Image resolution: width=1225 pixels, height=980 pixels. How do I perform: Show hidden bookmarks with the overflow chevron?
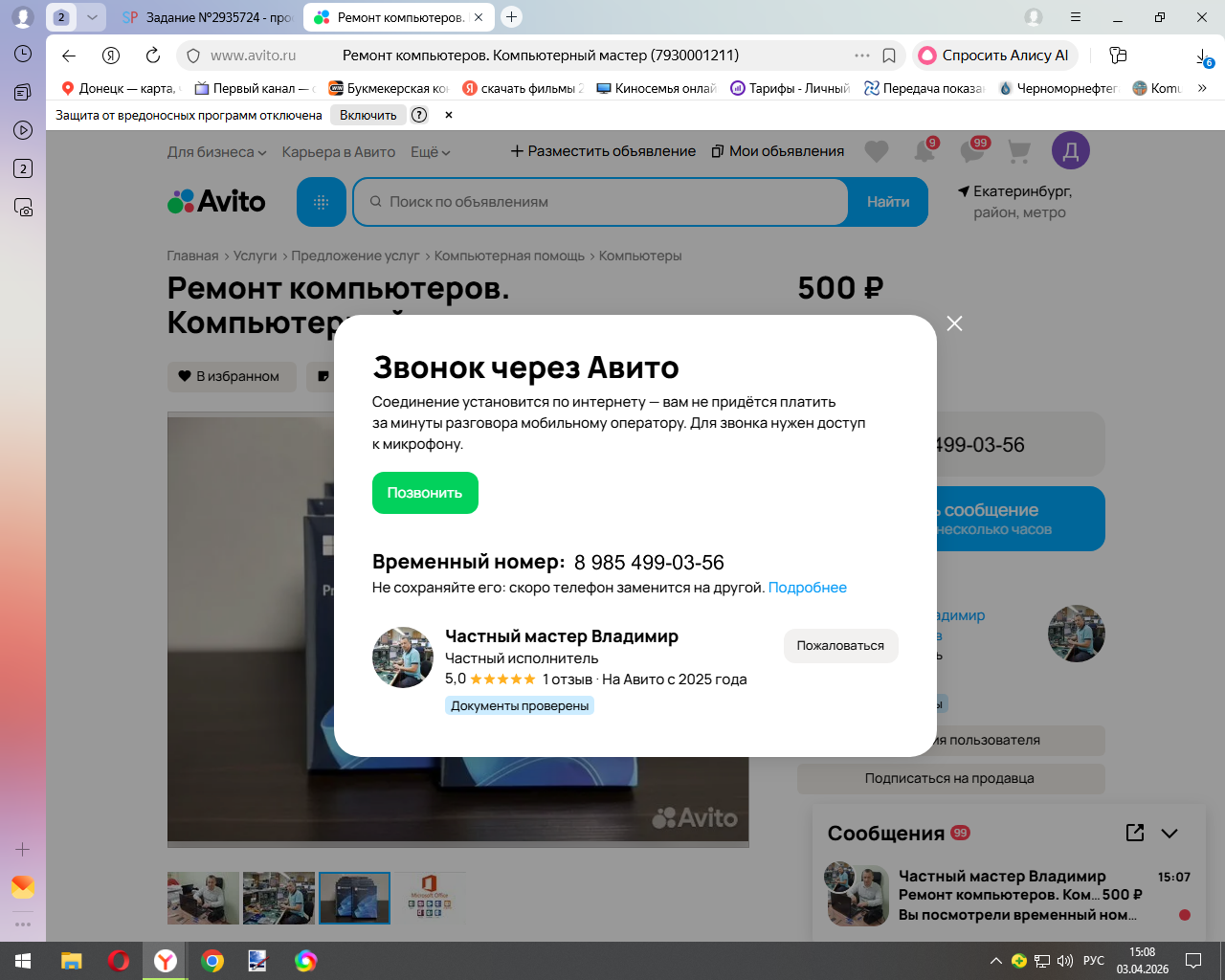(1202, 88)
